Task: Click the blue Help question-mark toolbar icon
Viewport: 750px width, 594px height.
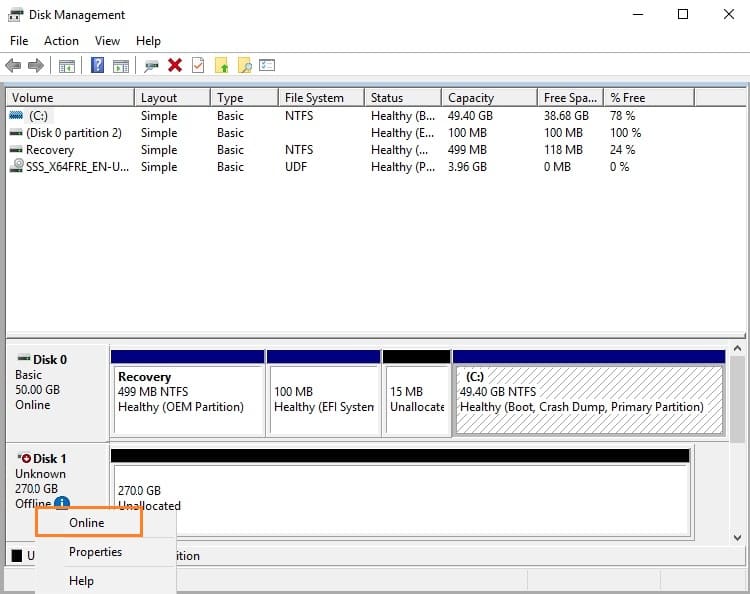Action: [98, 66]
